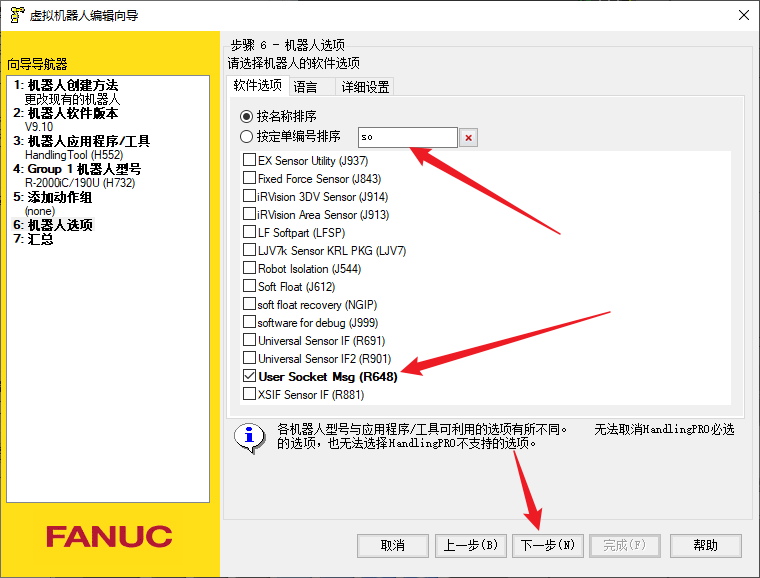Check EX Sensor Utility (J937)
Viewport: 760px width, 578px height.
pos(250,160)
